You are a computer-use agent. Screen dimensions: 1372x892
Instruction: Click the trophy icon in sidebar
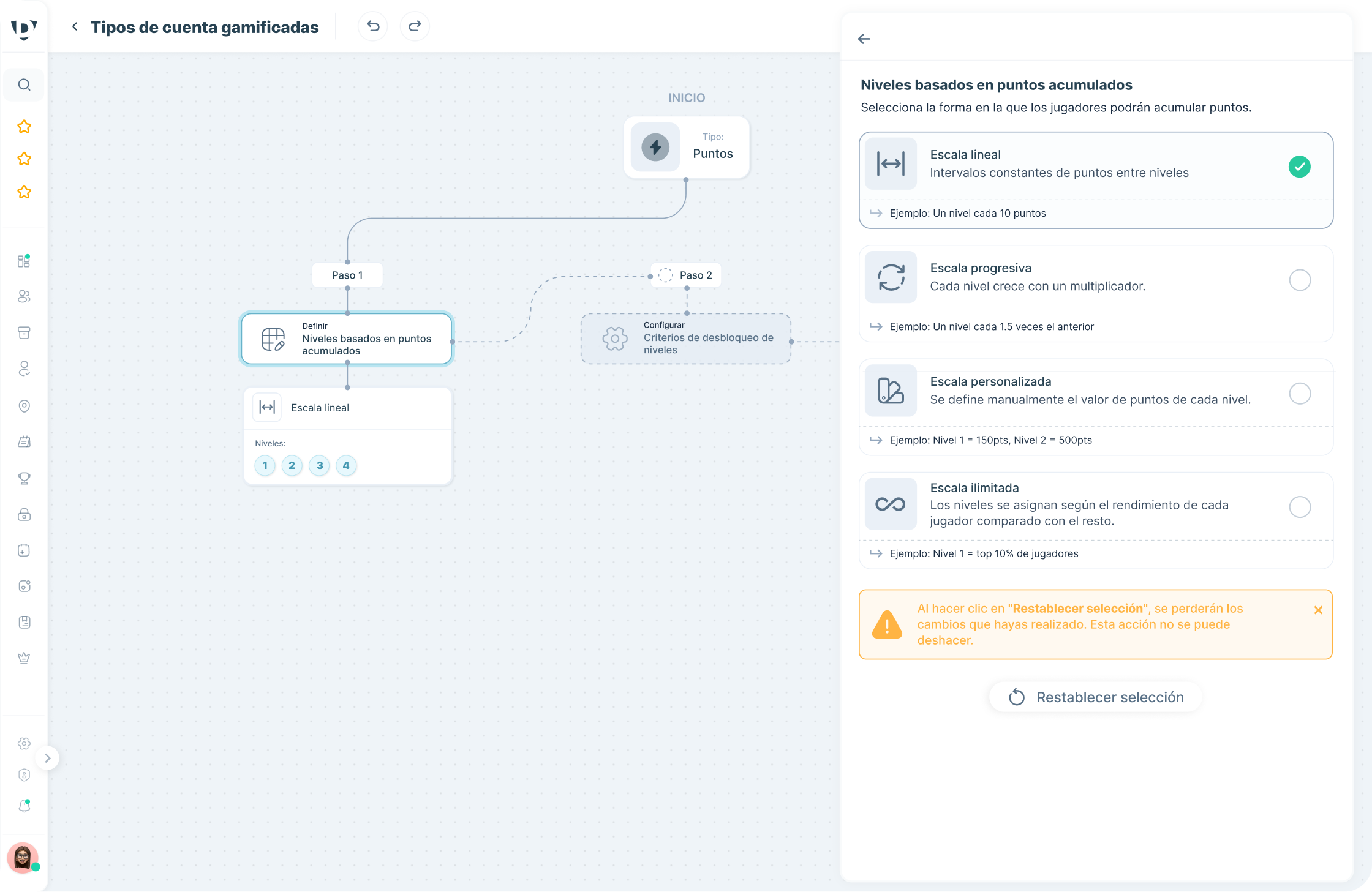(24, 478)
